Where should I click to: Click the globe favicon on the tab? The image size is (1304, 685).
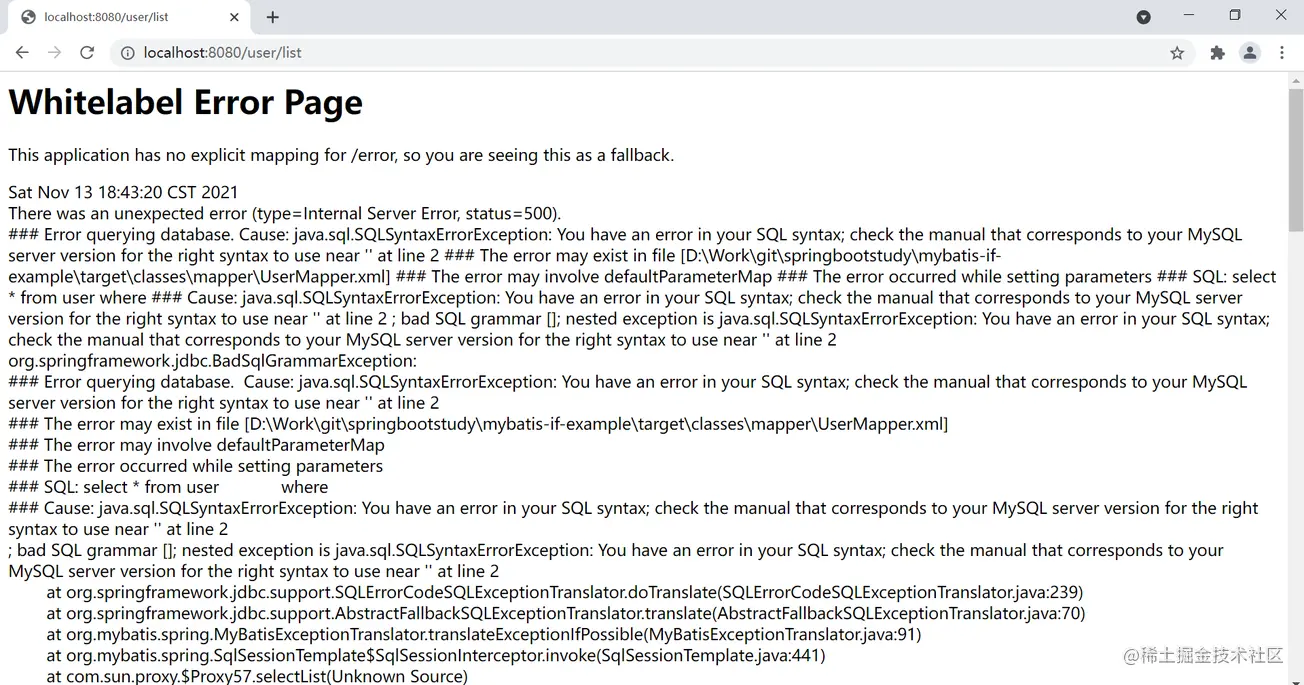(28, 17)
